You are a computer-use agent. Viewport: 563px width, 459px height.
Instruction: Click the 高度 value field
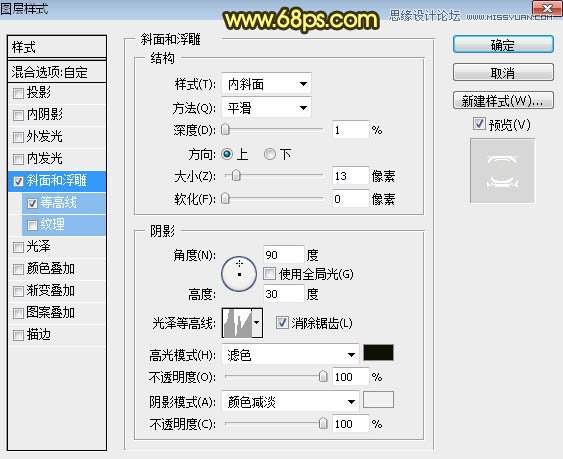[x=284, y=294]
